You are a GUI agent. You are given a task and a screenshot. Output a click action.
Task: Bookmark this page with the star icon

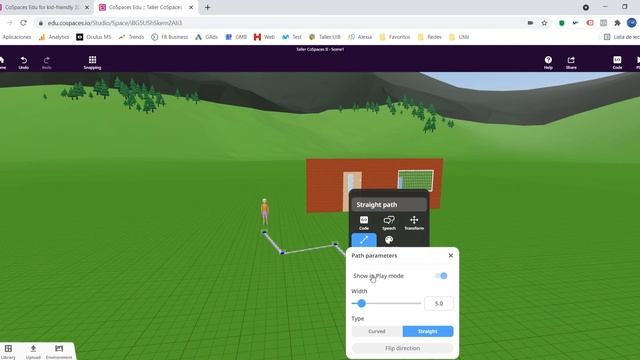coord(544,23)
